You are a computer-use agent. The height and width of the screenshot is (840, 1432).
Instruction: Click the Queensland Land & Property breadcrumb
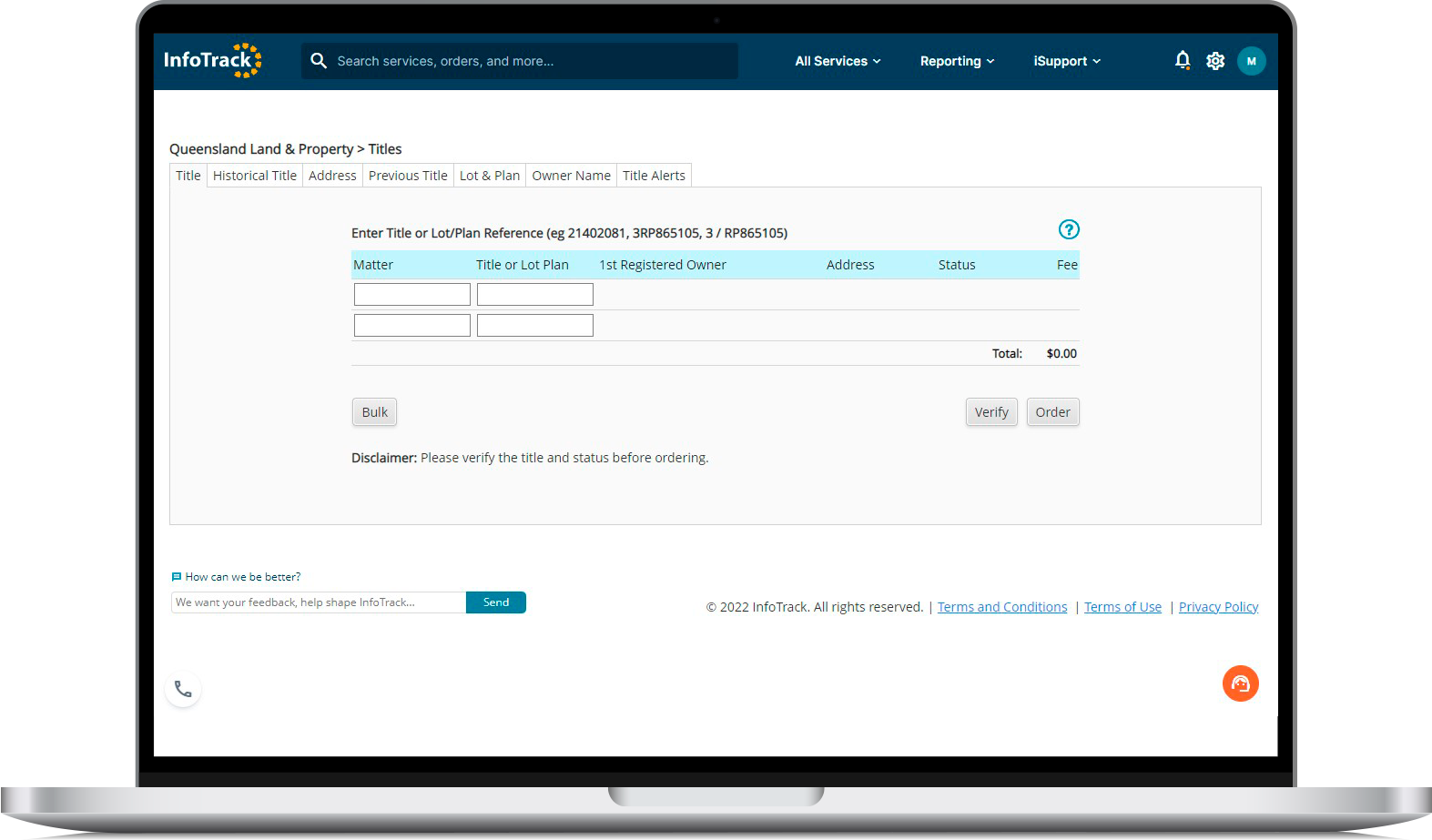click(x=261, y=149)
